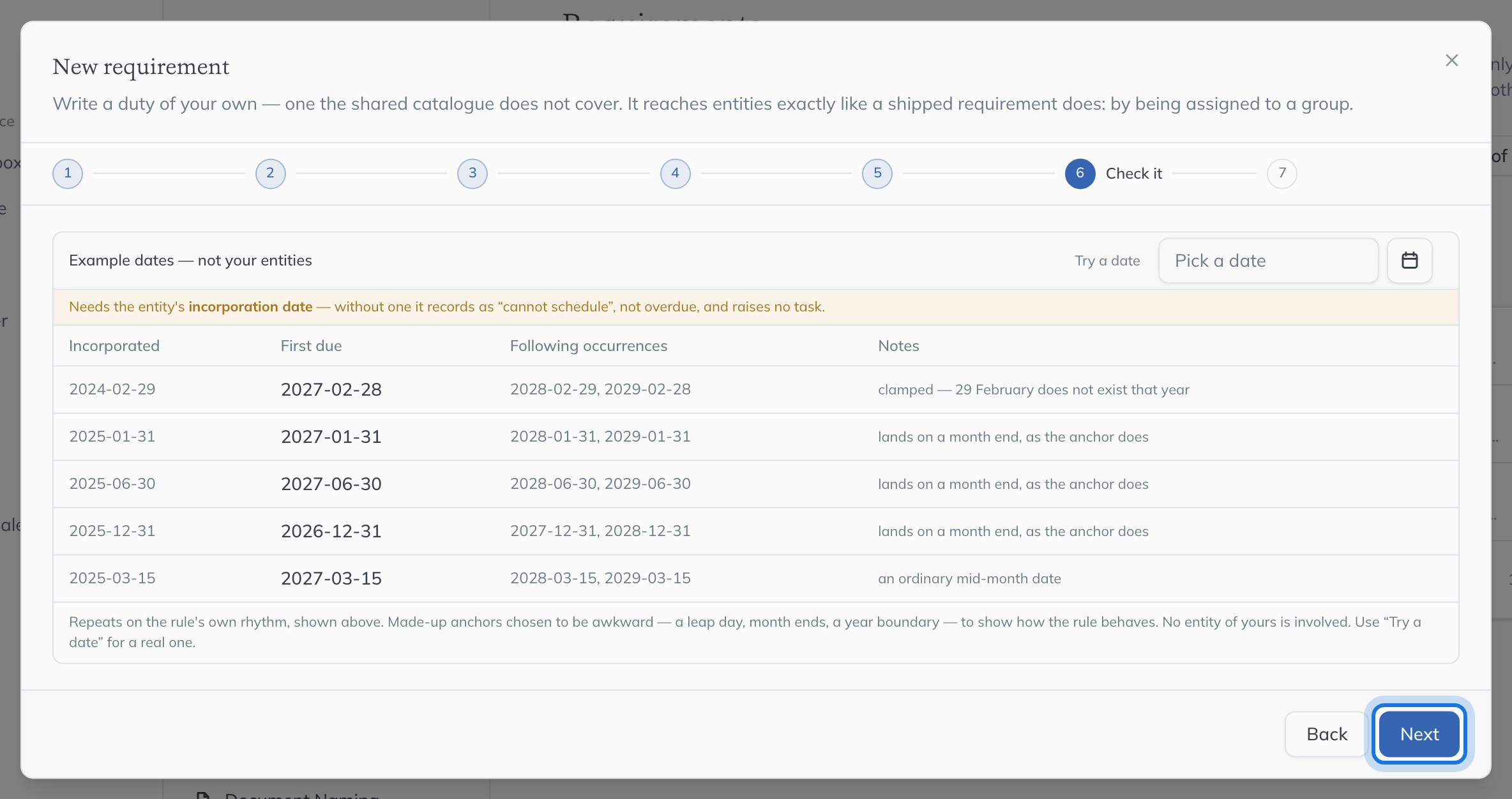Image resolution: width=1512 pixels, height=799 pixels.
Task: Click occurrences 2028-02-29, 2029-02-28
Action: [x=600, y=389]
